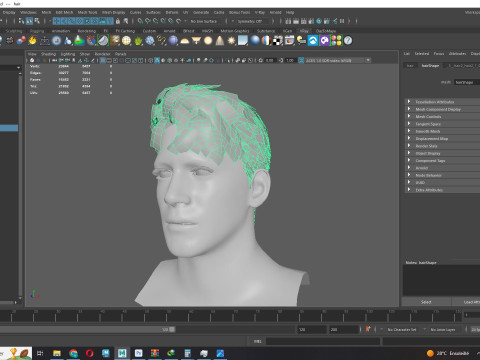Expand the Object Display section
The height and width of the screenshot is (360, 480).
point(442,153)
